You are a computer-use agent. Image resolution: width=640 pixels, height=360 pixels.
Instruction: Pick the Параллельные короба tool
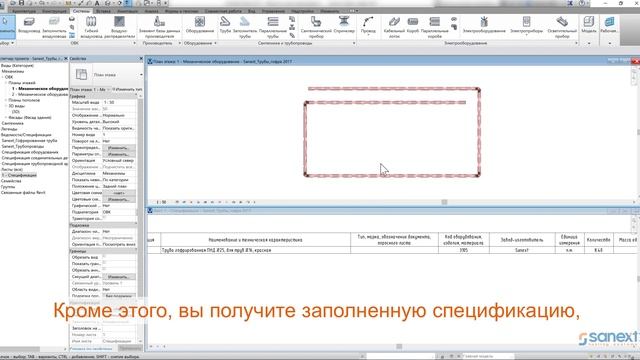[435, 28]
